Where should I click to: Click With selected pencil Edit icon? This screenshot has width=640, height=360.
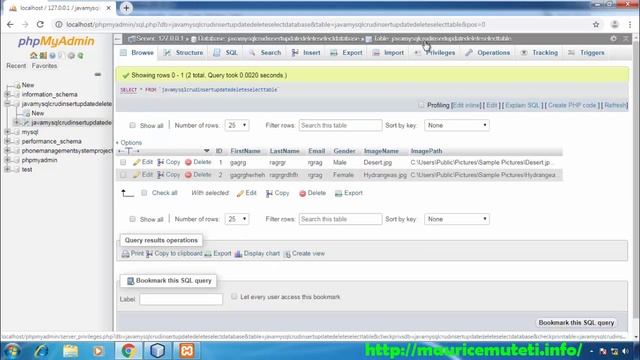pyautogui.click(x=240, y=193)
